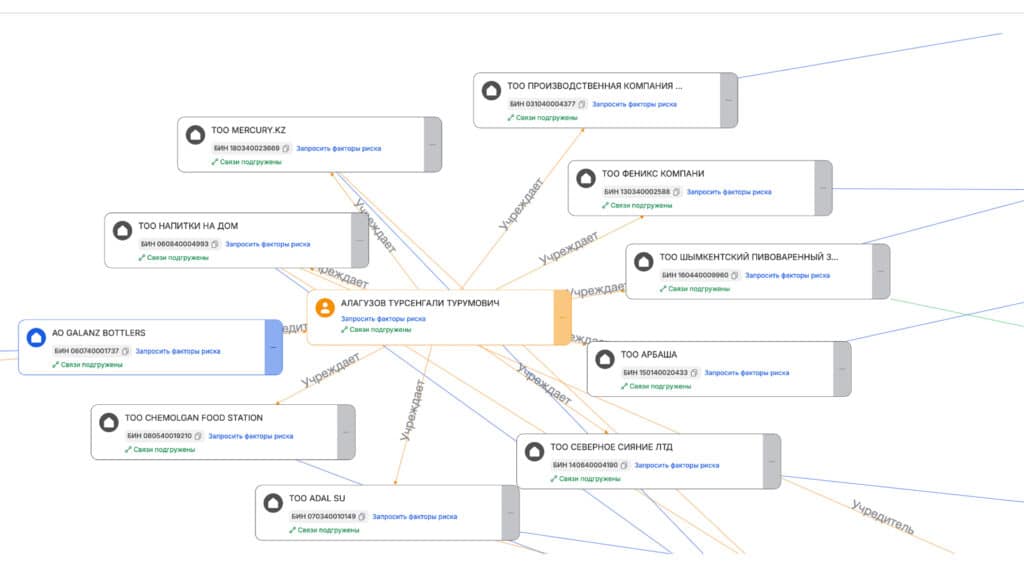This screenshot has width=1024, height=576.
Task: Copy the БИН of ТОО ШЫМКЕНТСКИЙ ПИВОВАРЕННЫЙ
Action: (x=735, y=275)
